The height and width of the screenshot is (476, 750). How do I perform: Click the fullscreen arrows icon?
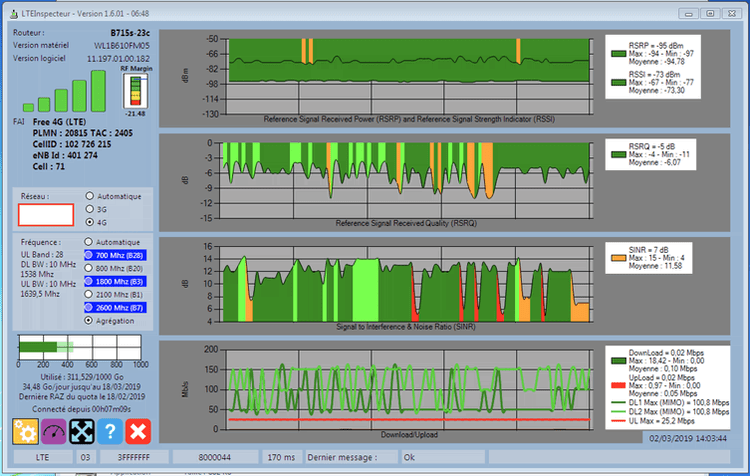[x=82, y=431]
